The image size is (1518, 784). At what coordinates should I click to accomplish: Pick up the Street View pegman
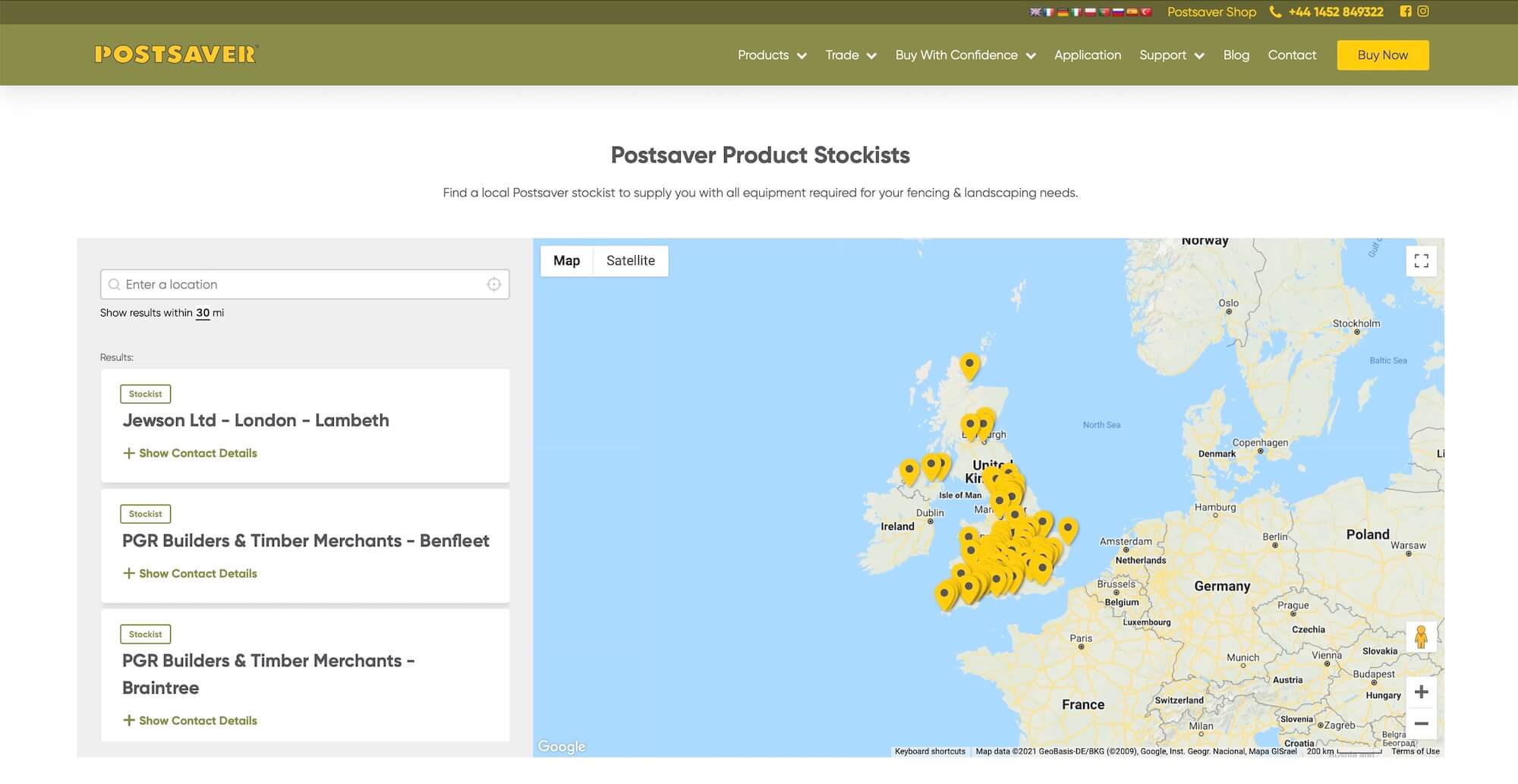[x=1421, y=637]
